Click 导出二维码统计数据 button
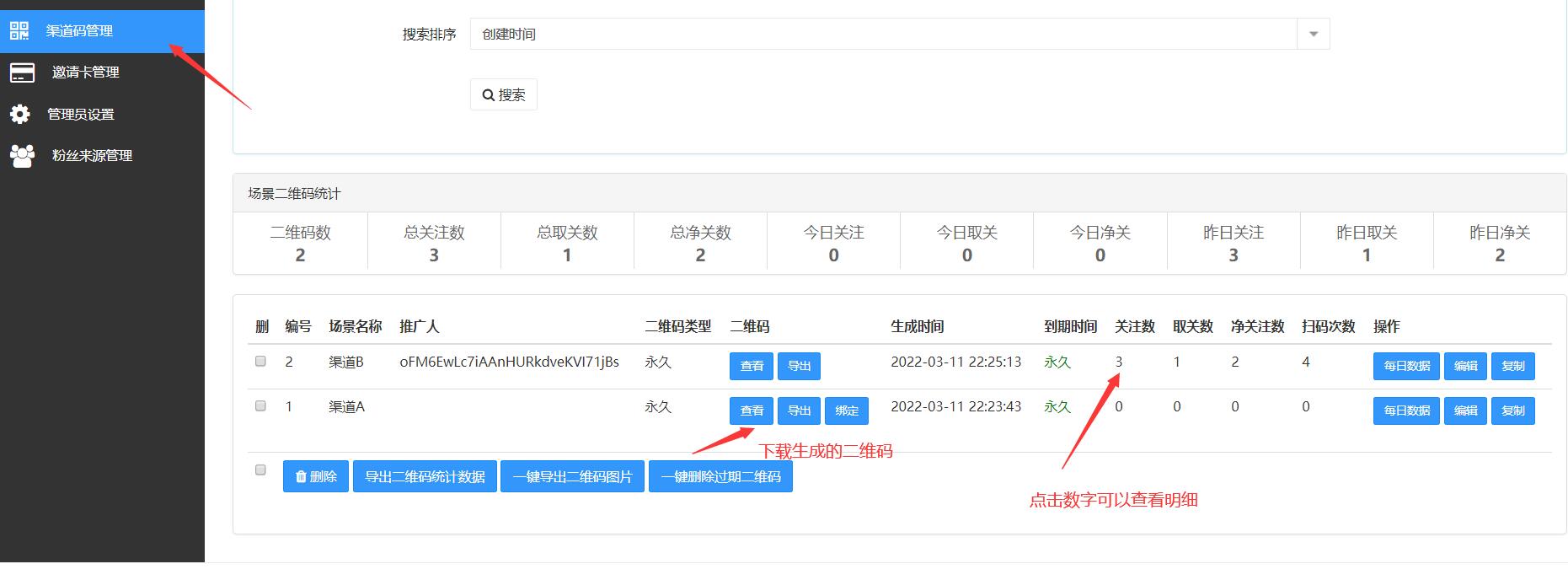Viewport: 1568px width, 569px height. 425,476
